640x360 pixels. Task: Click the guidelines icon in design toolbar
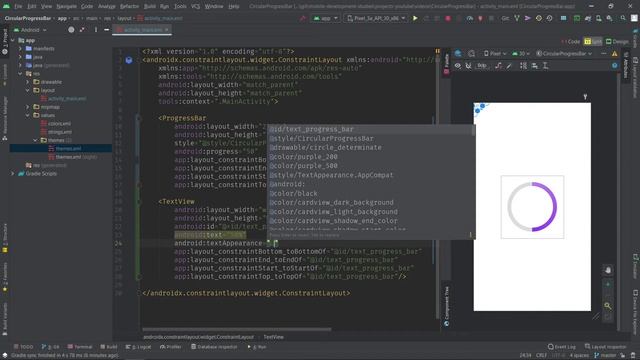545,65
